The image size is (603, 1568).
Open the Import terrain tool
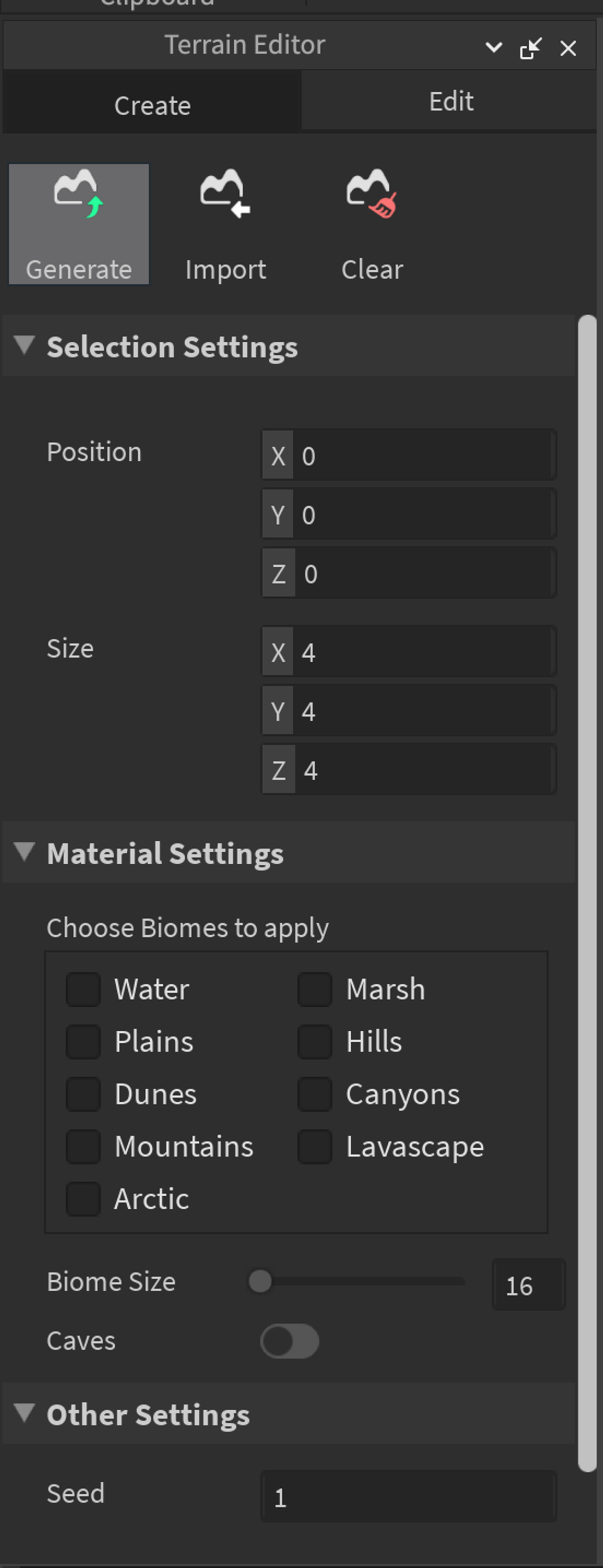pos(226,223)
